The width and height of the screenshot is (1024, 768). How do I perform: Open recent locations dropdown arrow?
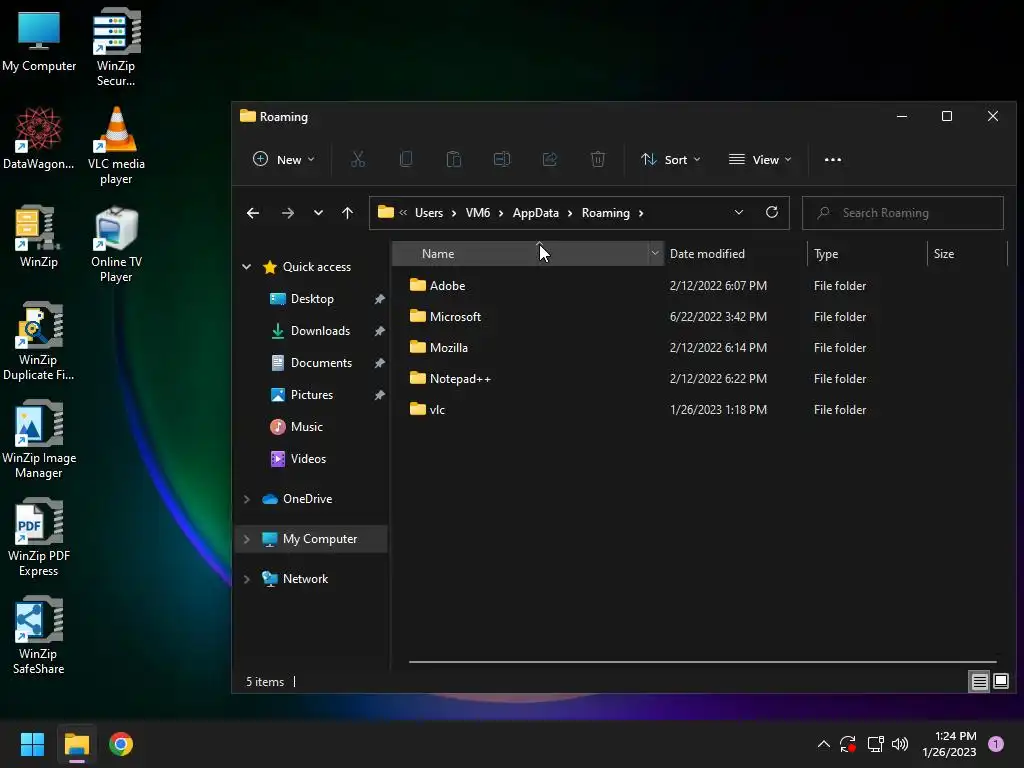click(x=318, y=213)
